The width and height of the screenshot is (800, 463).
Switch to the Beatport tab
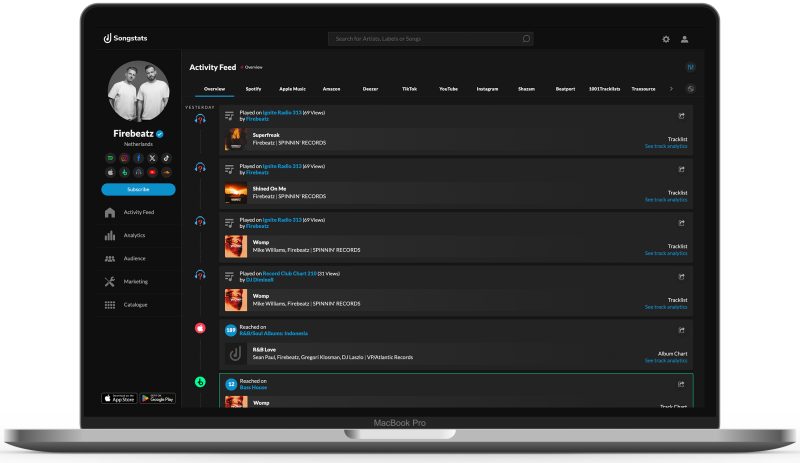click(565, 89)
